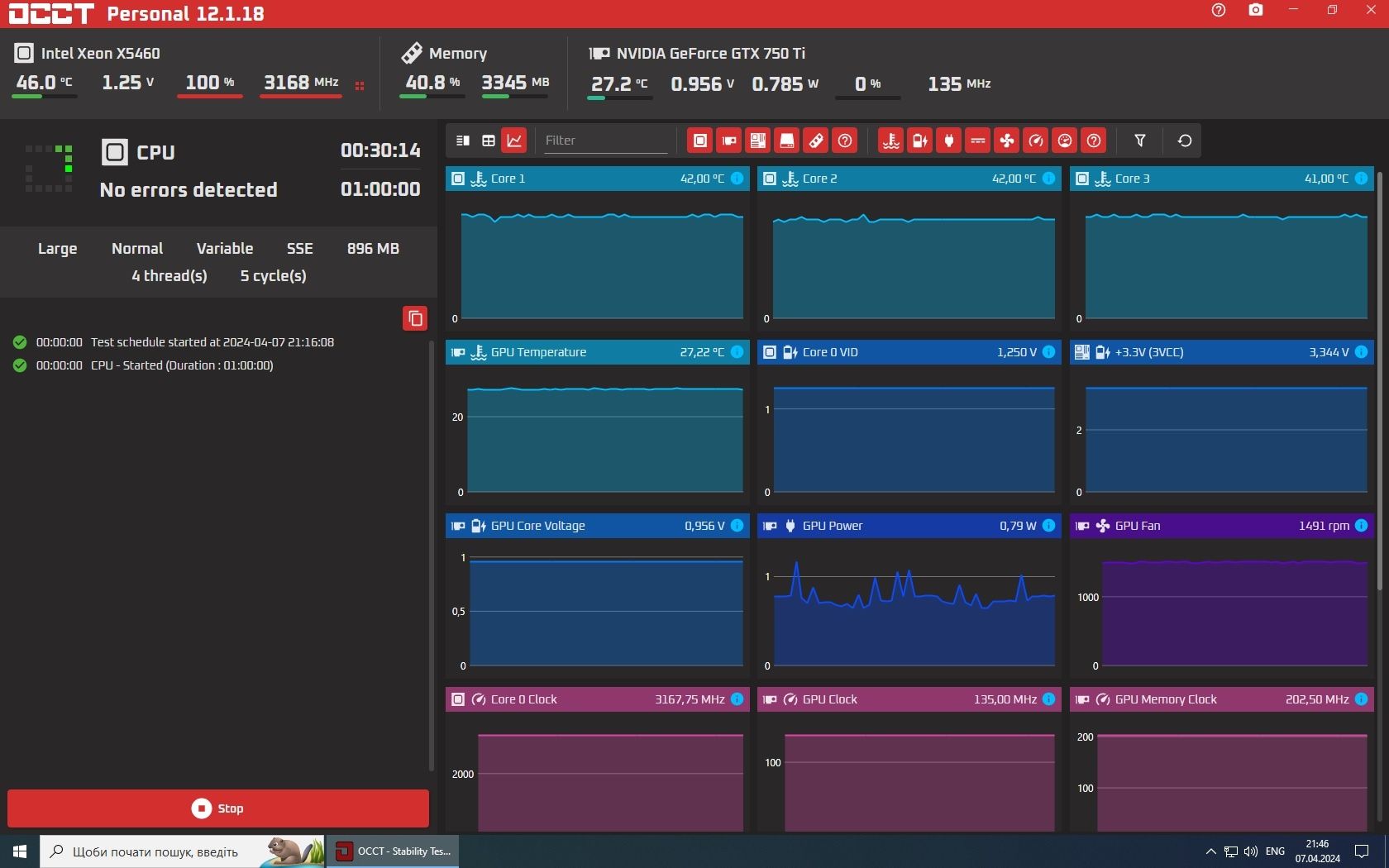Click the sensor Filter text field

click(605, 141)
